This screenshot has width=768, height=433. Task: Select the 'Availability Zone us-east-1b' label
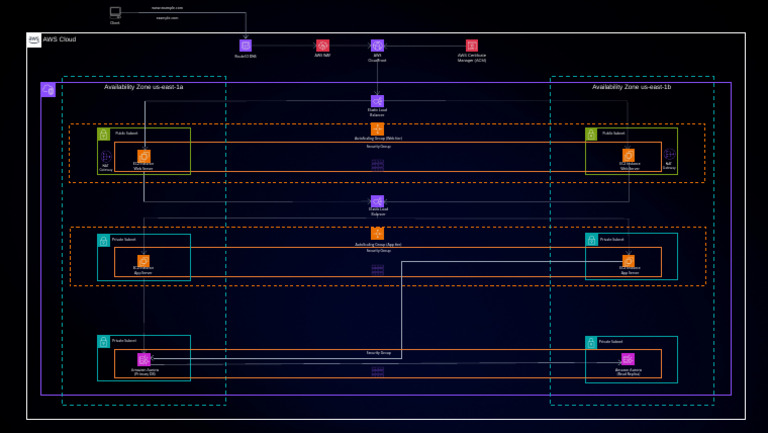[x=631, y=87]
